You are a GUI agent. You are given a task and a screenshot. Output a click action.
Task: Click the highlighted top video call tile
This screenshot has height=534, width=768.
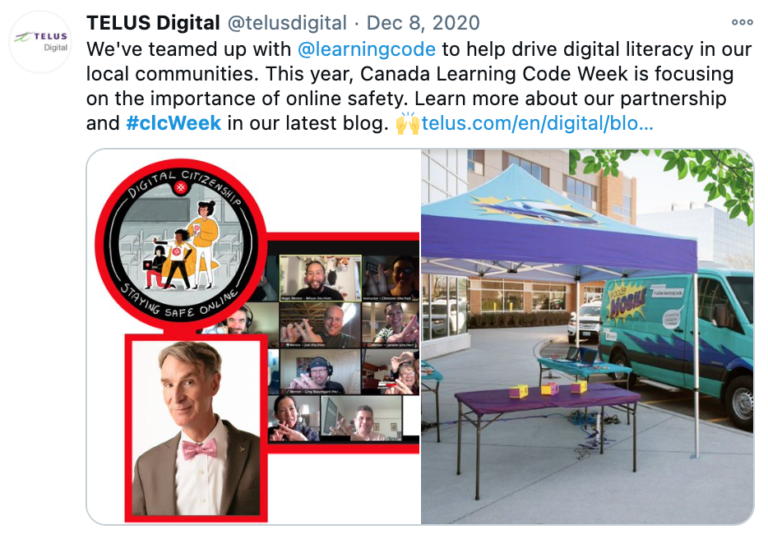[320, 277]
